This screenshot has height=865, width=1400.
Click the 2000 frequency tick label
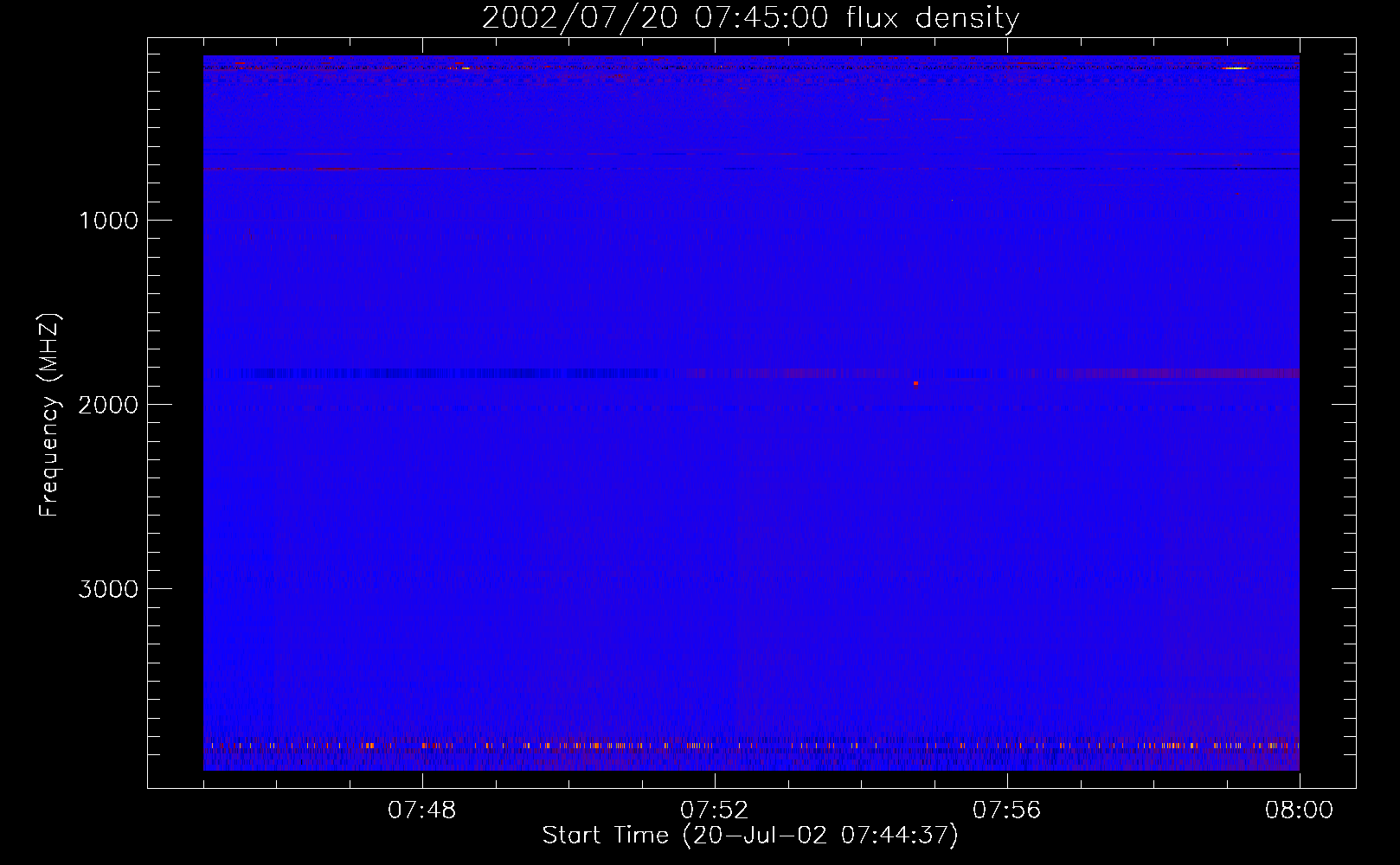point(108,405)
